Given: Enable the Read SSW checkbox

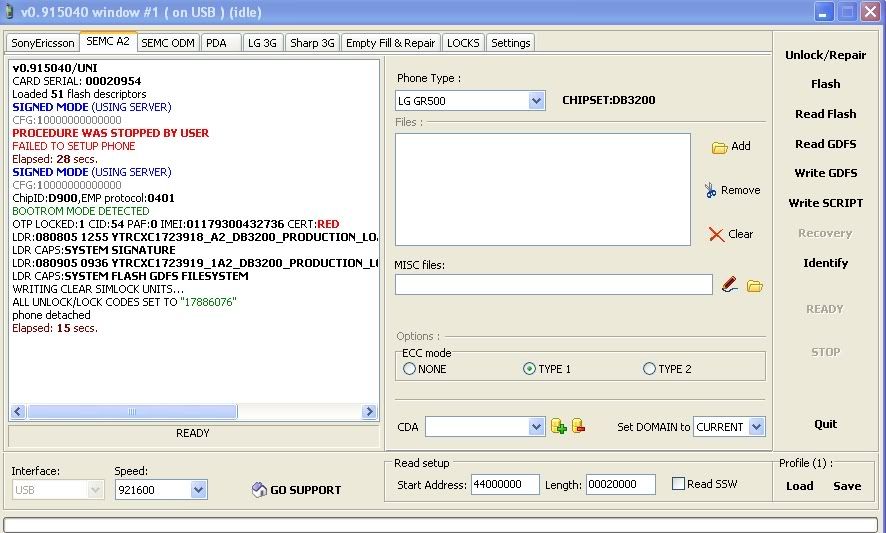Looking at the screenshot, I should coord(679,484).
